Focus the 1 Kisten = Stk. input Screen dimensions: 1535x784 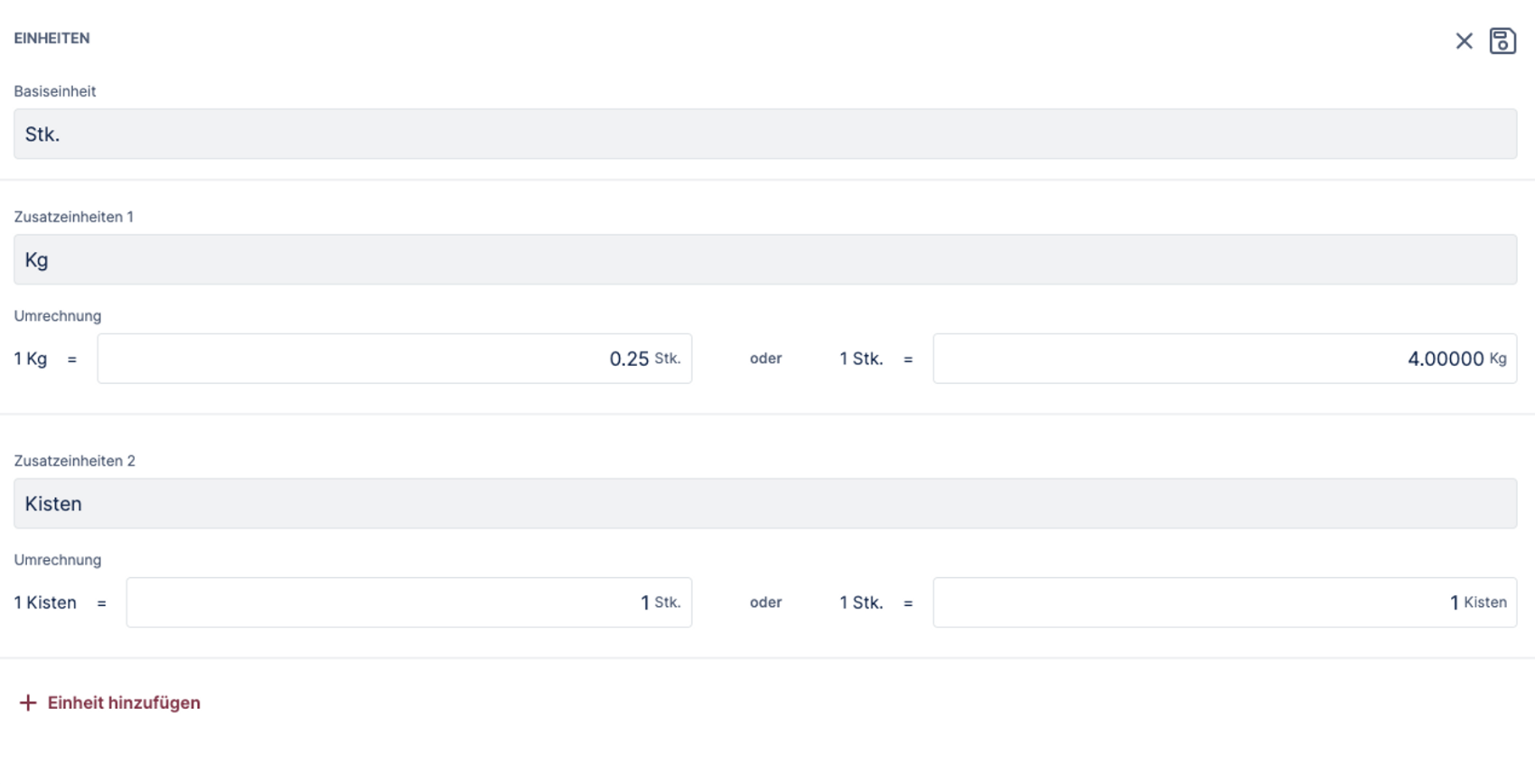coord(408,602)
